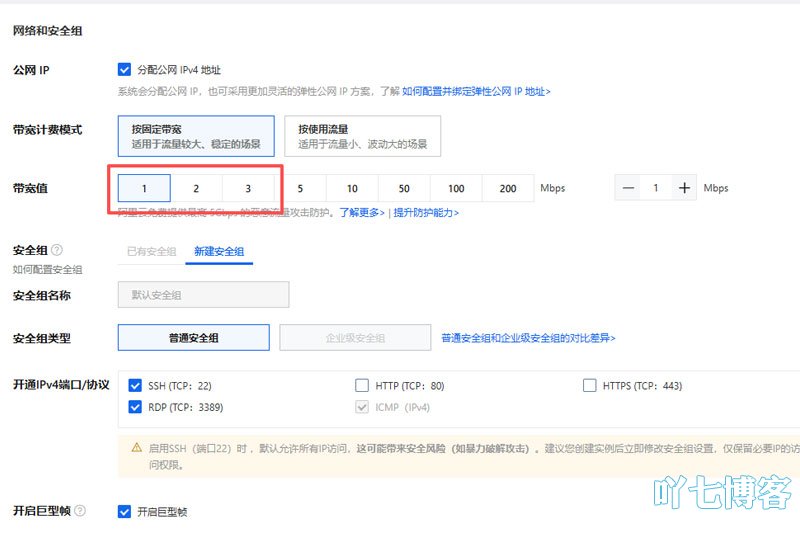Choose bandwidth value 10 Mbps
The image size is (800, 533).
[x=353, y=188]
